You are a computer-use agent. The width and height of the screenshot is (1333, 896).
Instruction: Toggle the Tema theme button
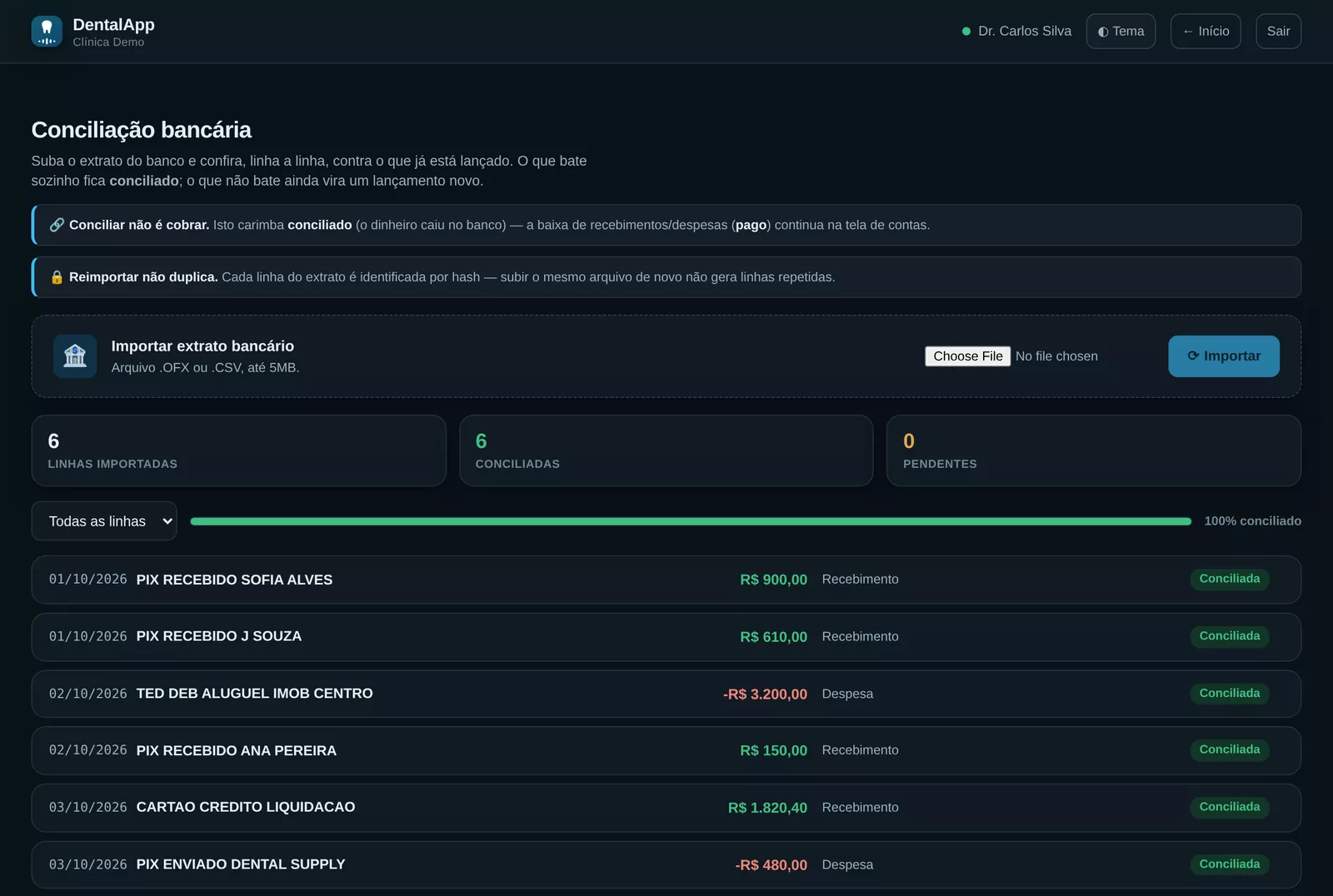click(1121, 32)
